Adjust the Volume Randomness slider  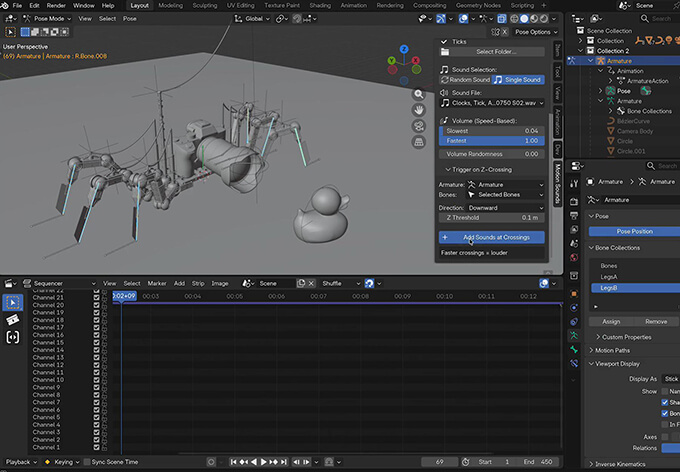[492, 154]
